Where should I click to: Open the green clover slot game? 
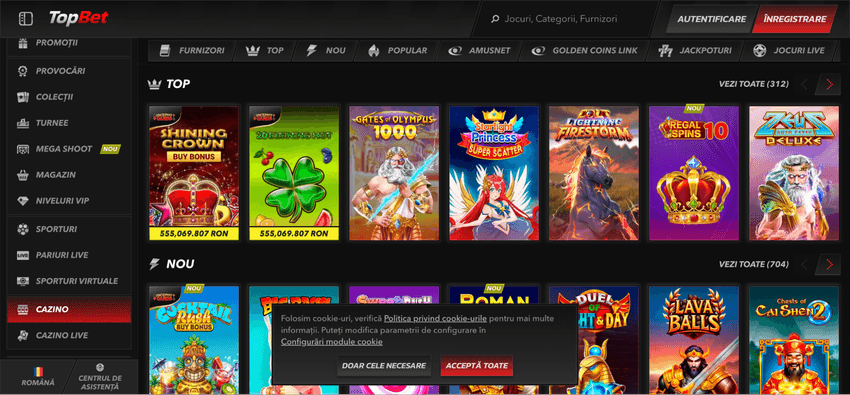[x=294, y=173]
